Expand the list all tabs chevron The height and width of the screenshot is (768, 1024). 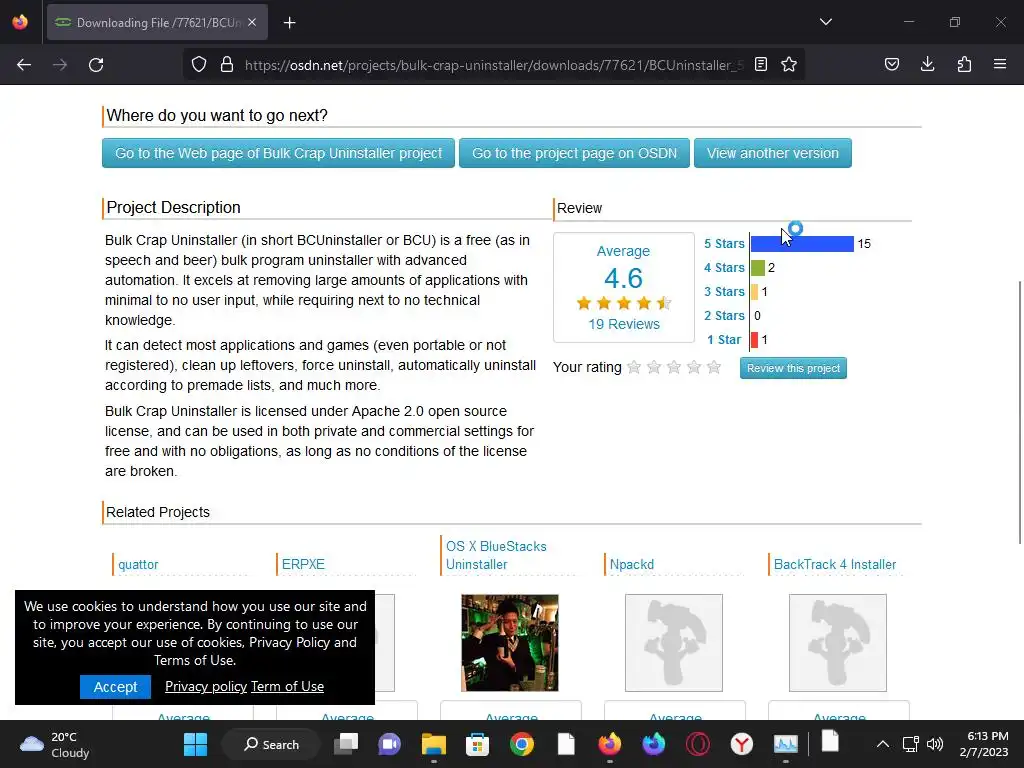[x=825, y=22]
